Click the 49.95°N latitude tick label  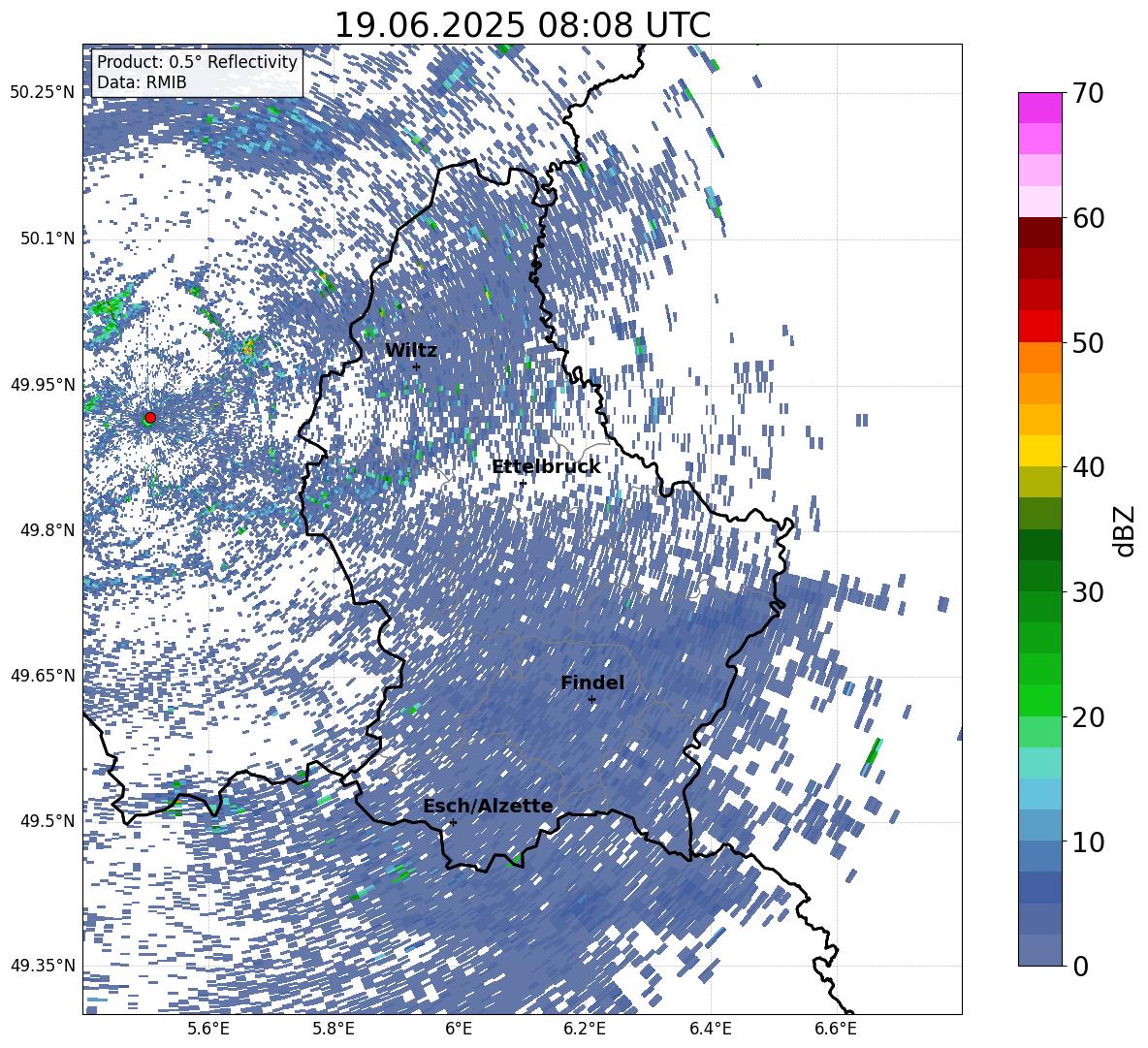click(43, 385)
